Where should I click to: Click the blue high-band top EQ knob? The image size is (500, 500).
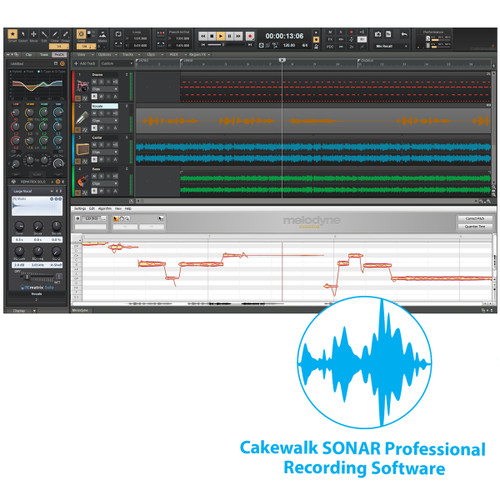click(x=58, y=112)
